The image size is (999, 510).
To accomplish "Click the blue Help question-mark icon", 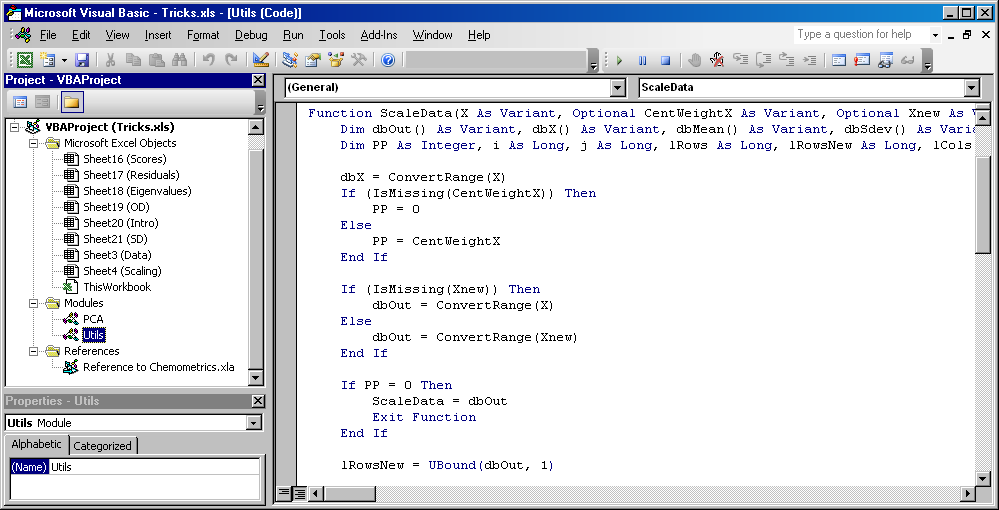I will [x=388, y=60].
